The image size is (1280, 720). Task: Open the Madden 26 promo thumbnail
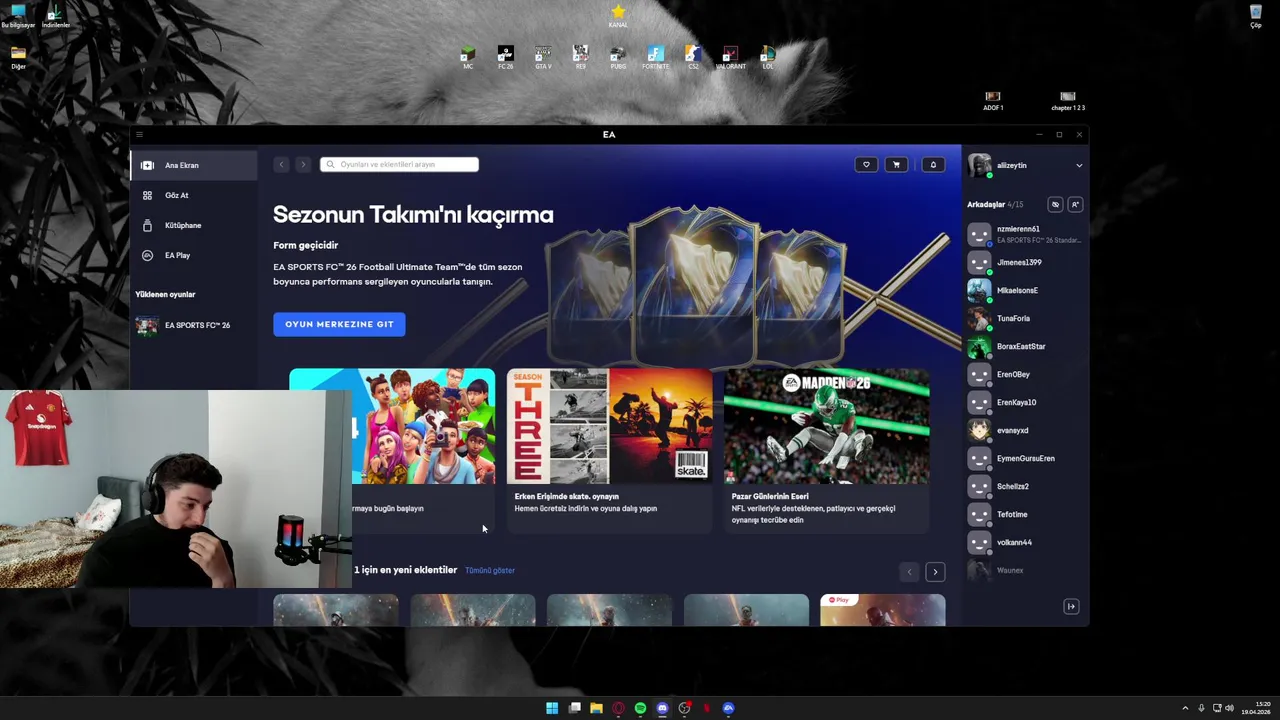[x=827, y=426]
